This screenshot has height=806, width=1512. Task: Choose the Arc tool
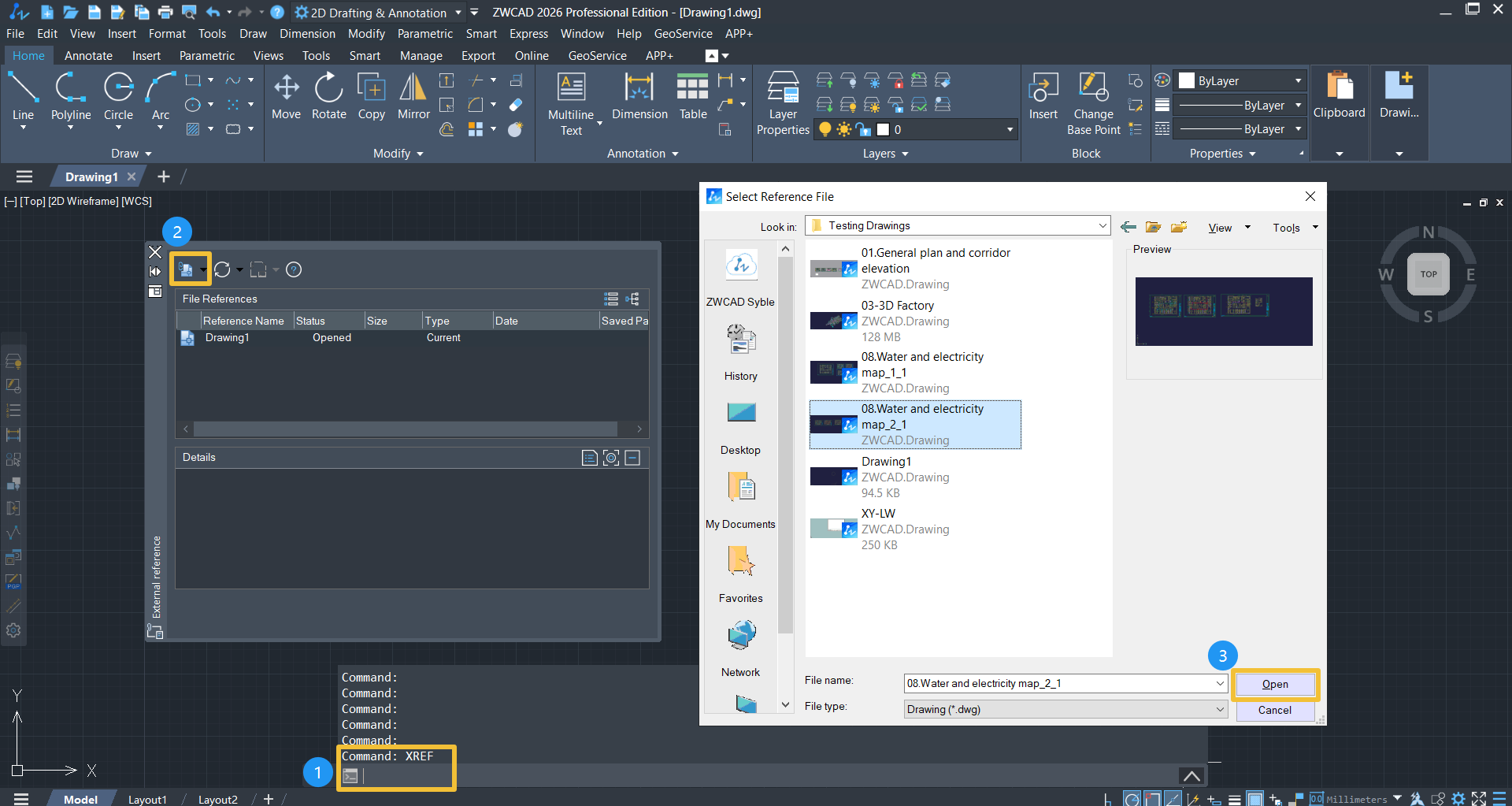click(x=161, y=96)
